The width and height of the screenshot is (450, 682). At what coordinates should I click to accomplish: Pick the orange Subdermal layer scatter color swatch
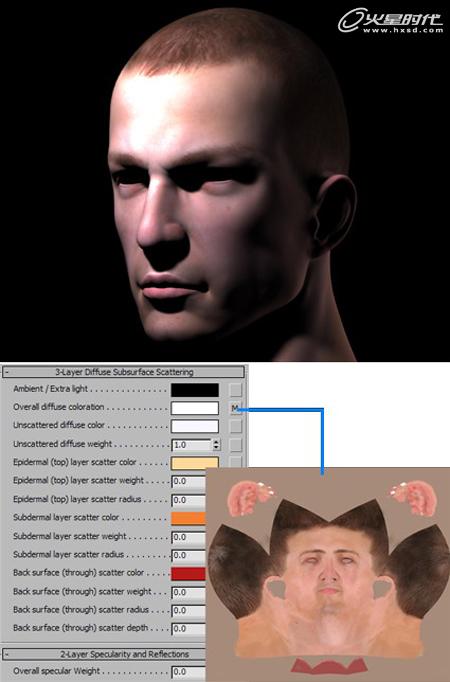(x=188, y=518)
